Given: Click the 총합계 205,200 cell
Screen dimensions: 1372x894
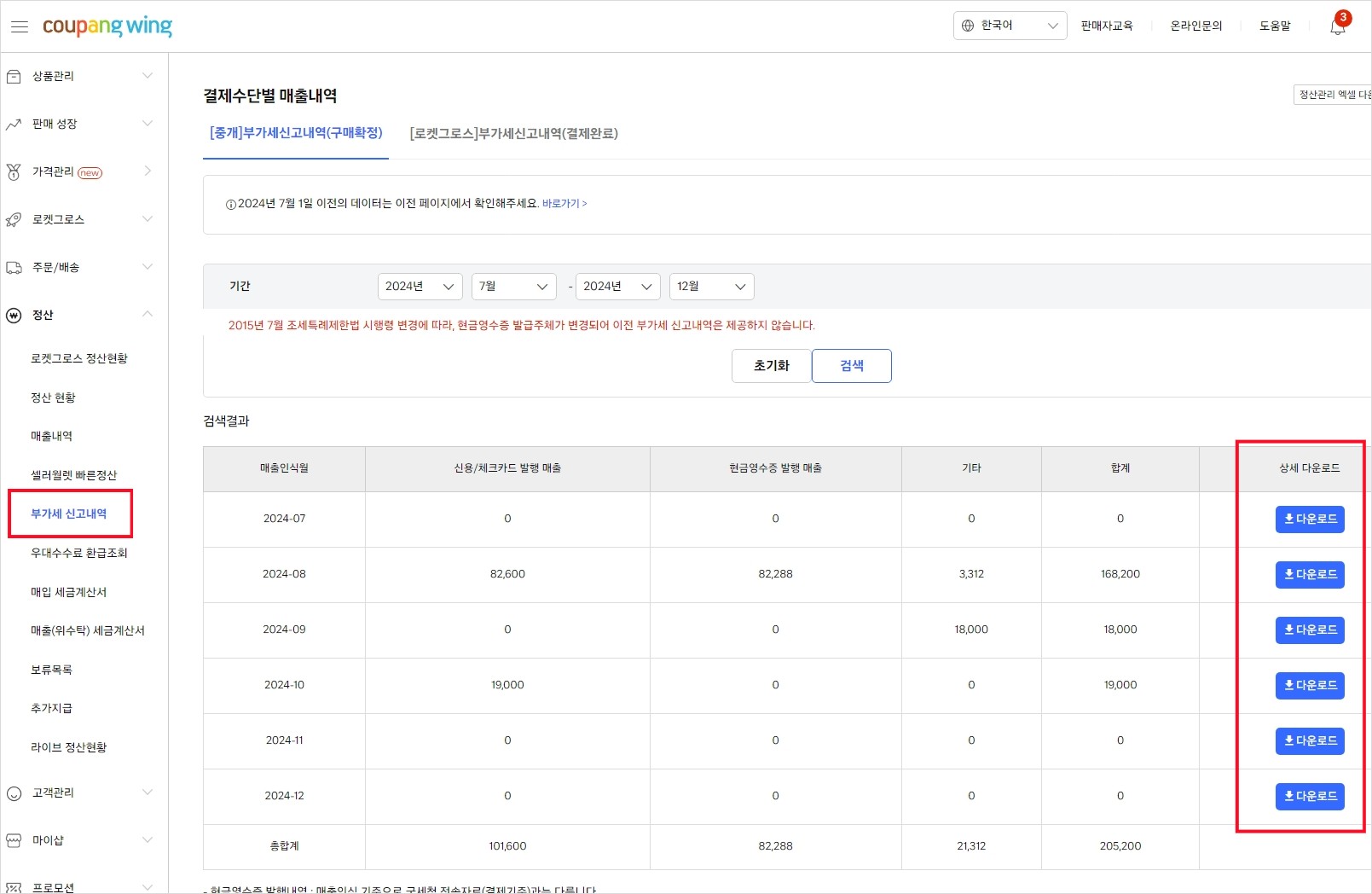Looking at the screenshot, I should (x=1120, y=847).
